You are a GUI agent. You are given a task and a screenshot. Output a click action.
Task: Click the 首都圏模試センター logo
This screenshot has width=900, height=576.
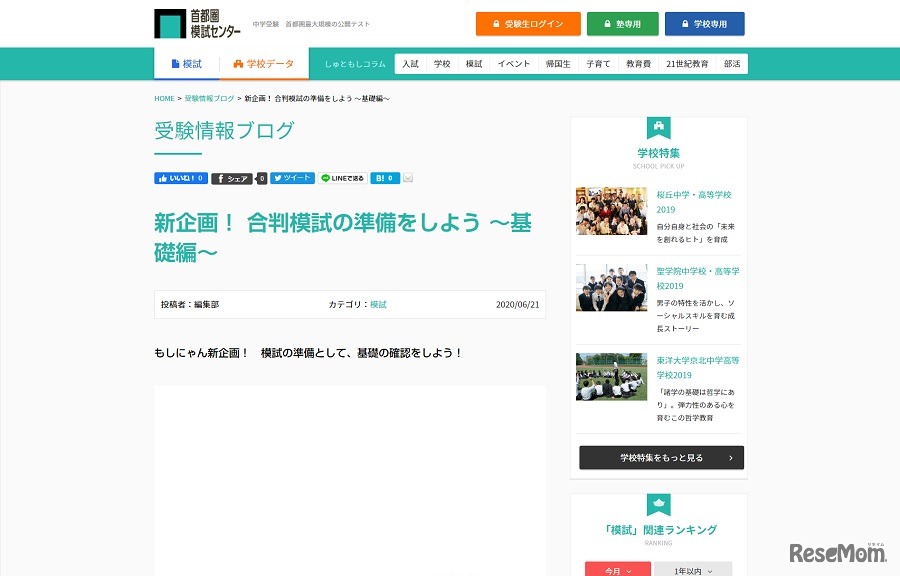tap(191, 23)
